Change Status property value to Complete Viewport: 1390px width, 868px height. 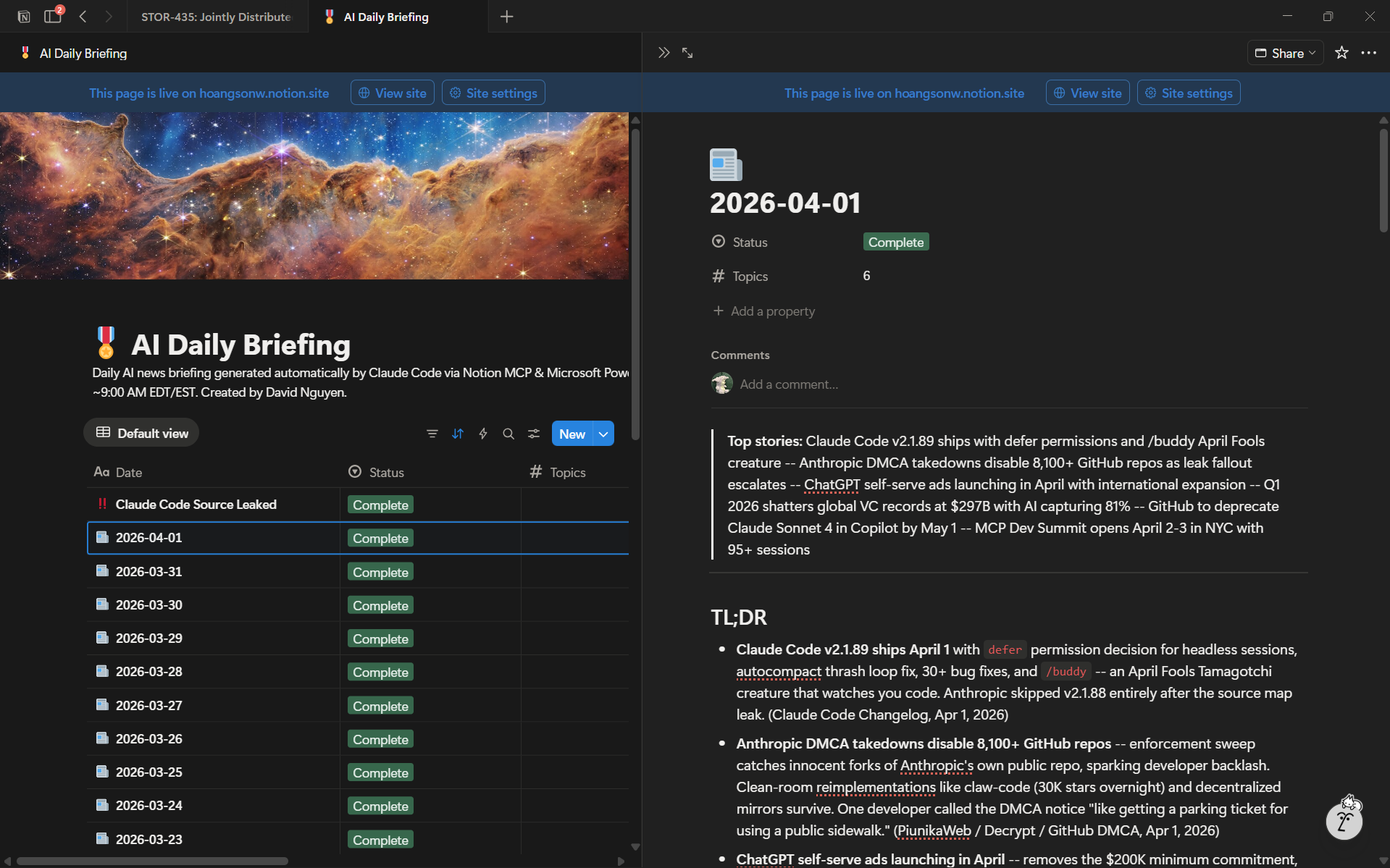tap(895, 241)
